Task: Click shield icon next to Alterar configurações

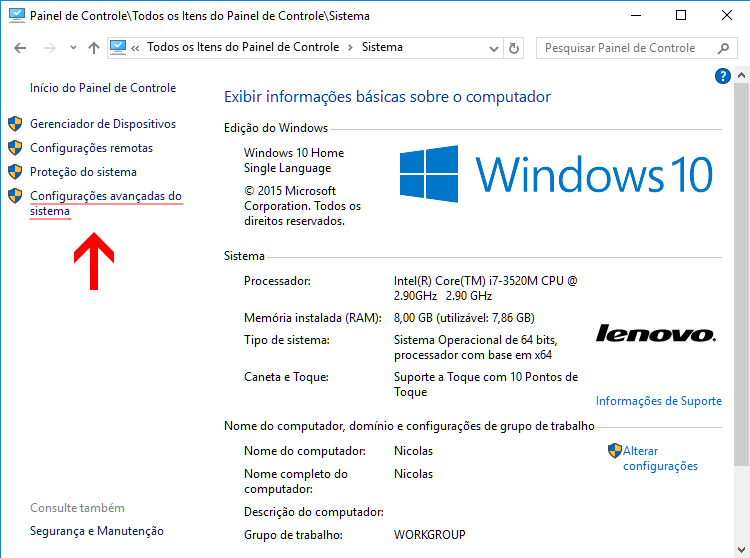Action: tap(615, 450)
